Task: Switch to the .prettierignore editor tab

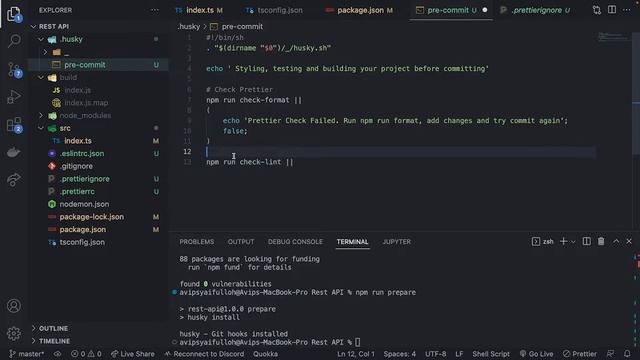Action: click(536, 10)
